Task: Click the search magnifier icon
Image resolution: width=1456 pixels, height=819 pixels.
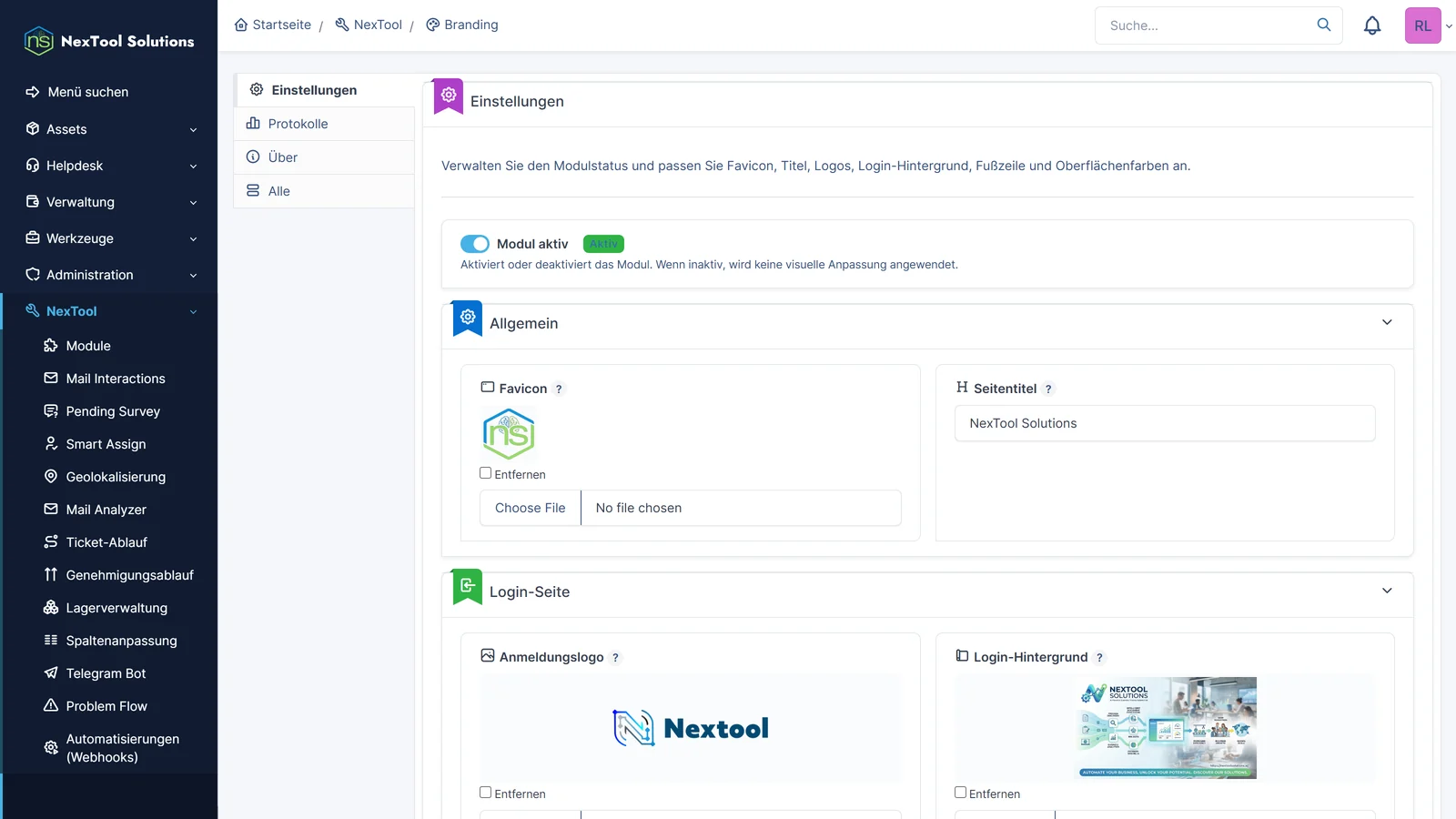Action: (1324, 25)
